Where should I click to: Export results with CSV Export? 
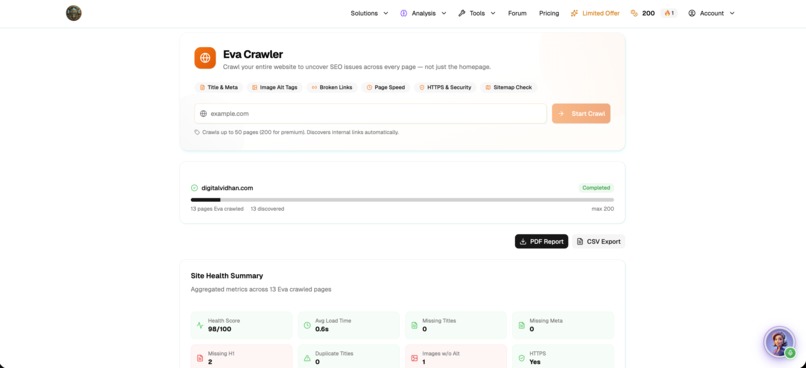[598, 242]
